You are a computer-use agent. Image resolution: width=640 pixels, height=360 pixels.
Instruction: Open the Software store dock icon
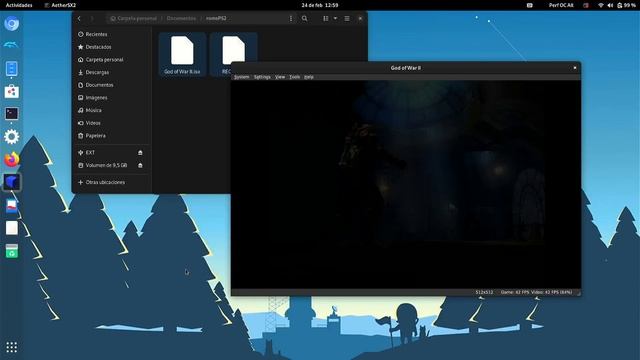[11, 91]
